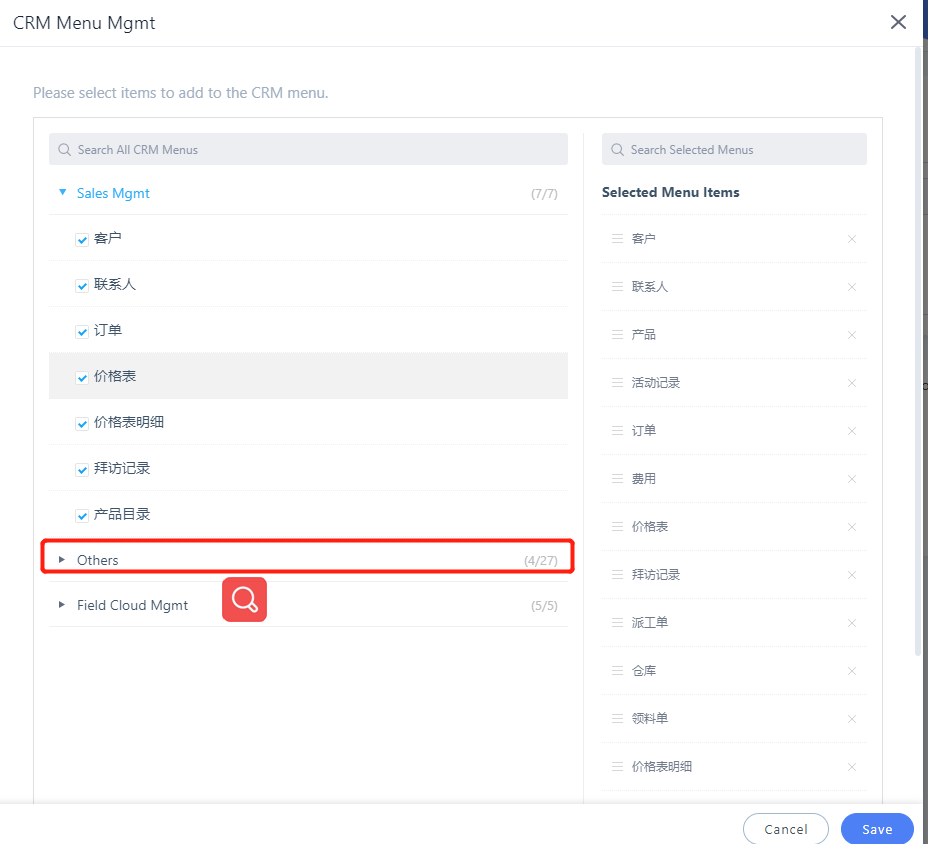
Task: Save the CRM menu selection
Action: pos(877,829)
